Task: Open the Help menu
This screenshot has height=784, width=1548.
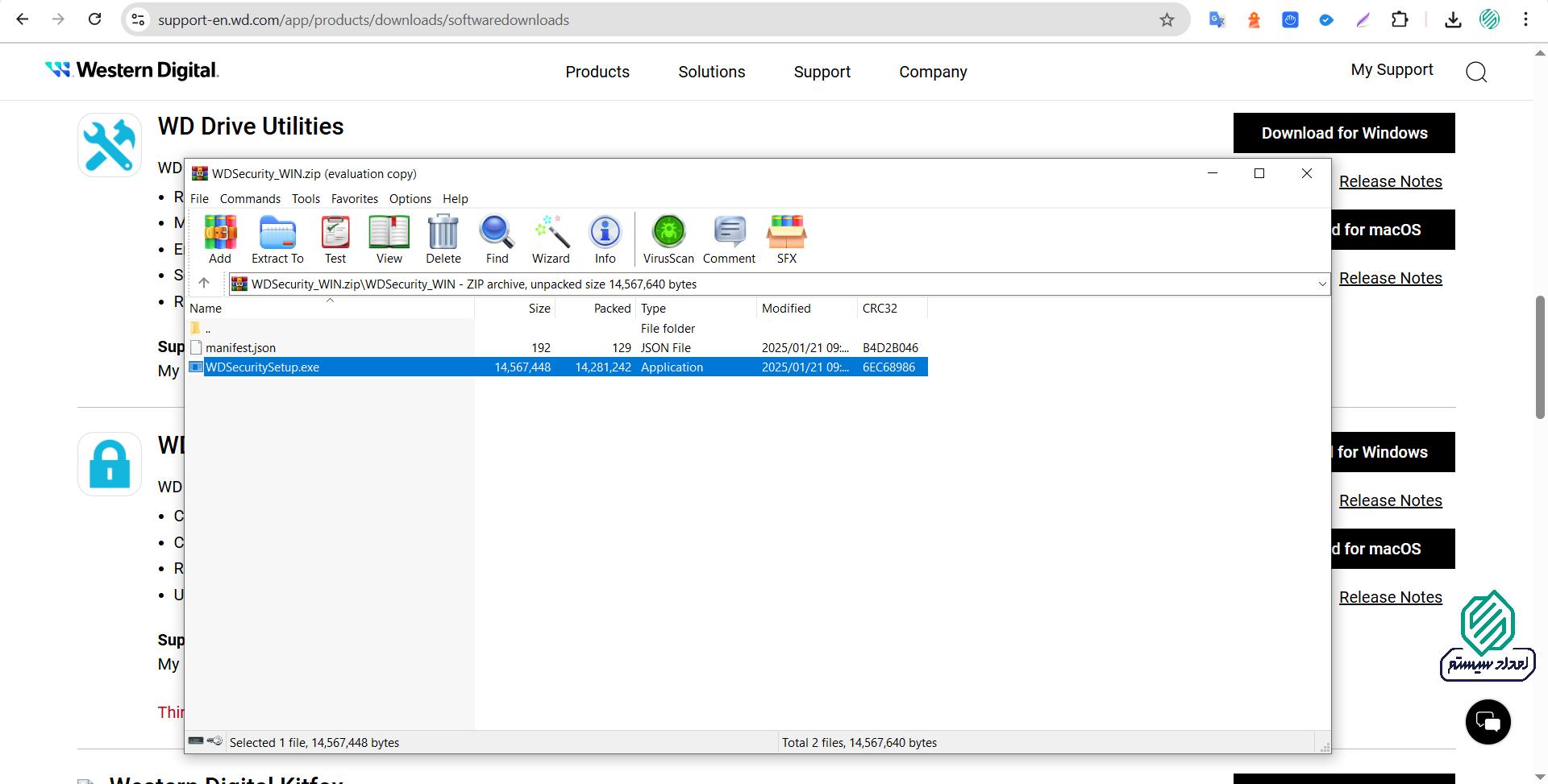Action: pos(456,198)
